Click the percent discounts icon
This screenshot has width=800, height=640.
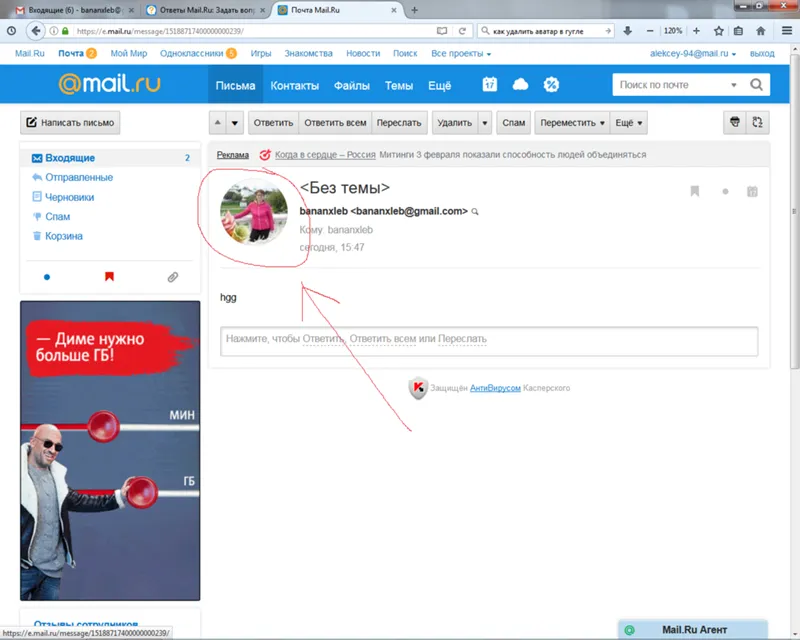pyautogui.click(x=551, y=84)
